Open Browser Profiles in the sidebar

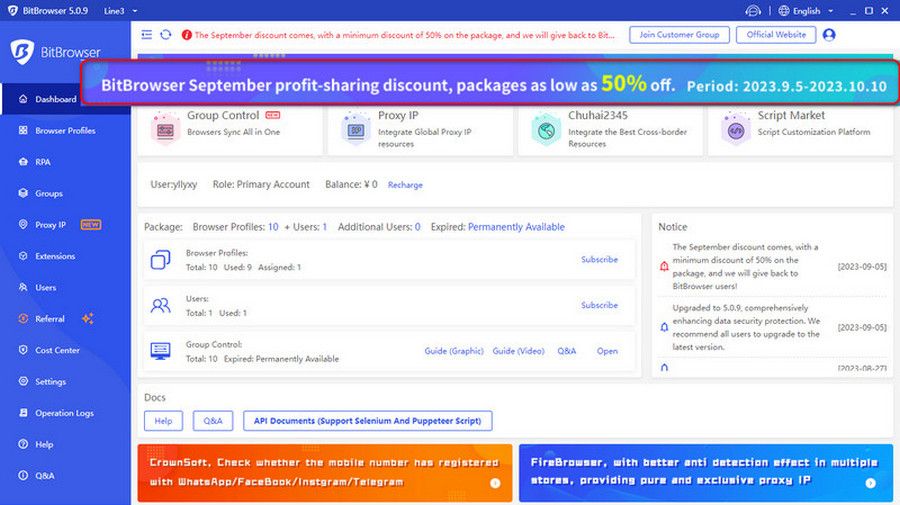click(x=65, y=131)
